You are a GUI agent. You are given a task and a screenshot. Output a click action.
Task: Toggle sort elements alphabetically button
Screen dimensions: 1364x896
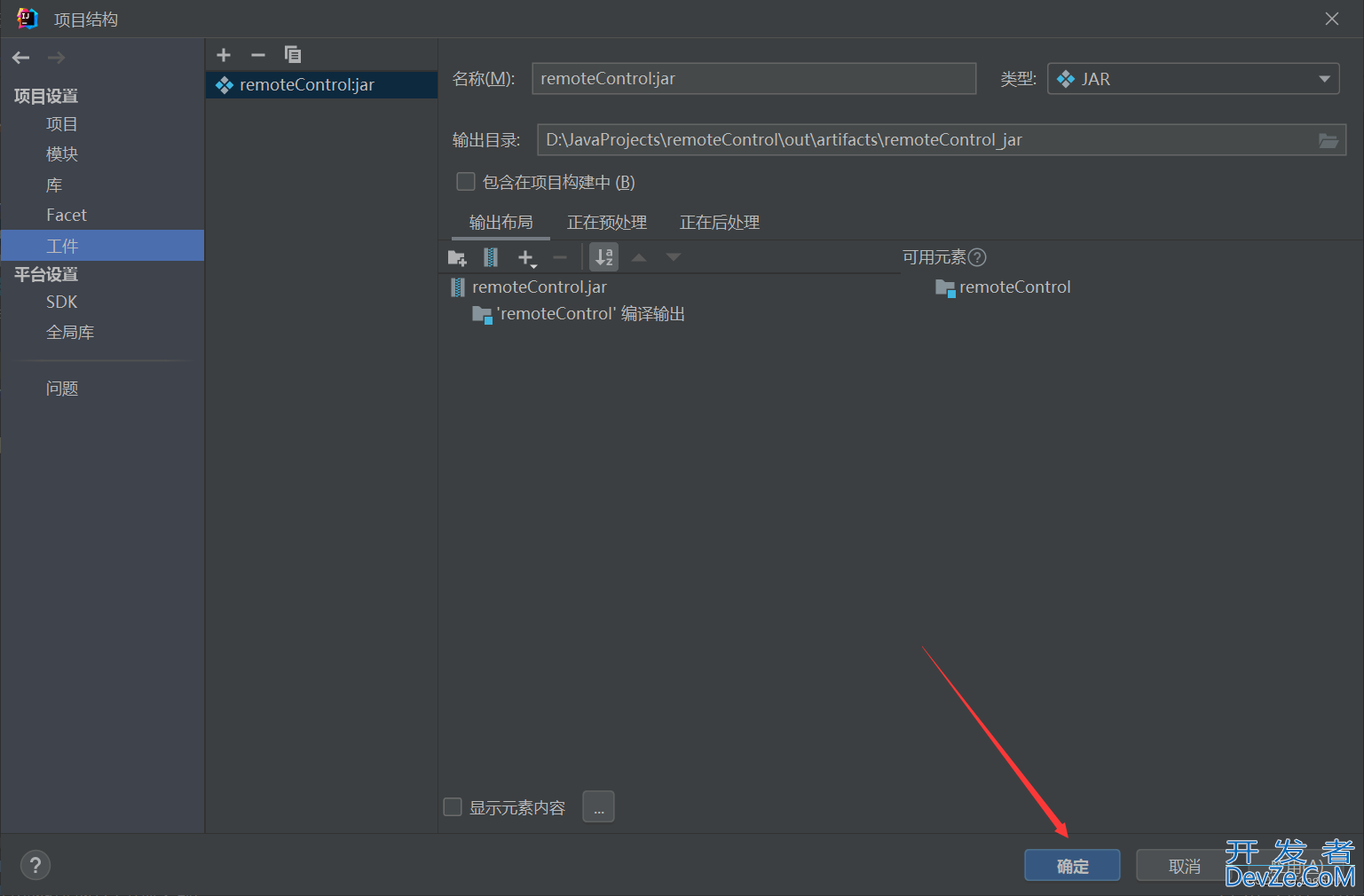604,257
